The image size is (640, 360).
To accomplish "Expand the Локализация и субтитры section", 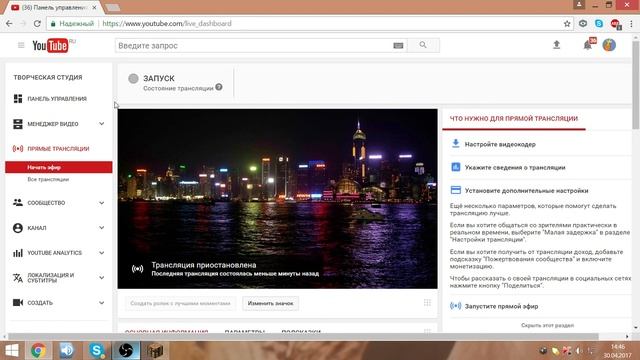I will [x=101, y=278].
